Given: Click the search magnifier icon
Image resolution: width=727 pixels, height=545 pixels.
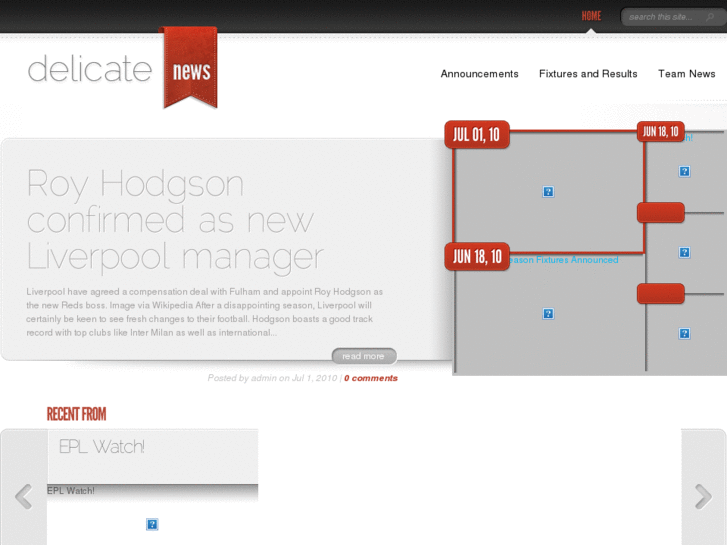Looking at the screenshot, I should tap(709, 17).
